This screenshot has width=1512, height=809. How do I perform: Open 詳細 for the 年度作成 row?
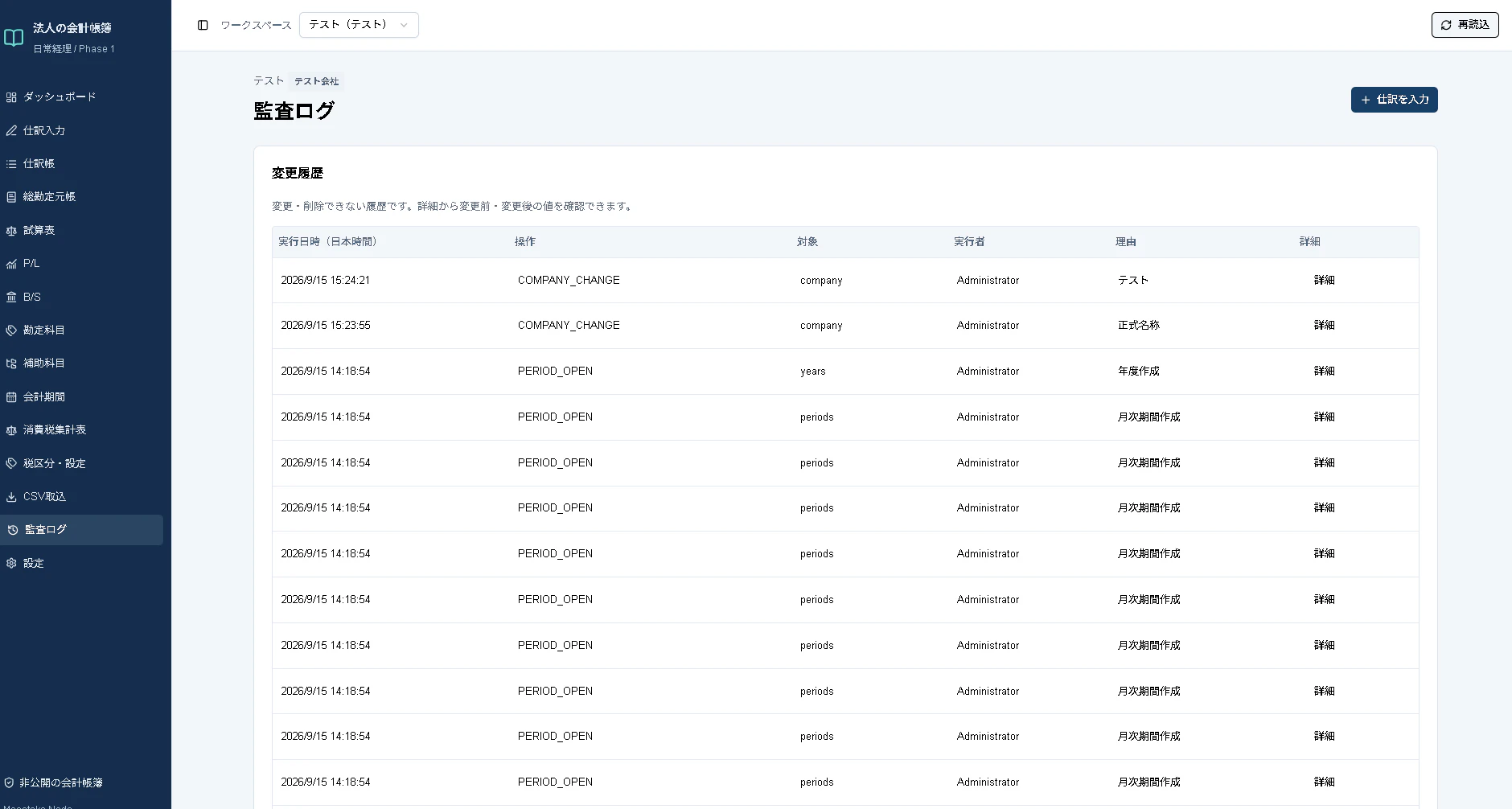1324,371
